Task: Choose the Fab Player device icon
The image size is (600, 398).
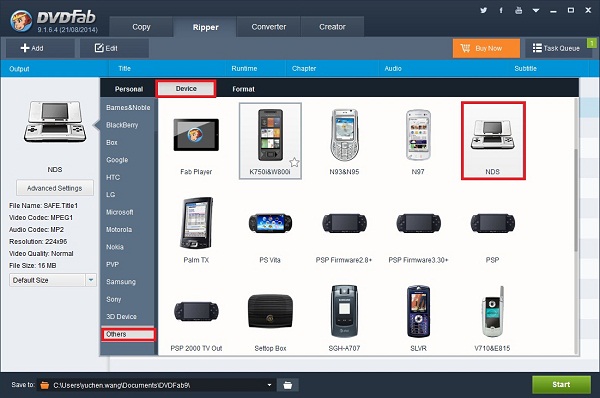Action: [196, 141]
